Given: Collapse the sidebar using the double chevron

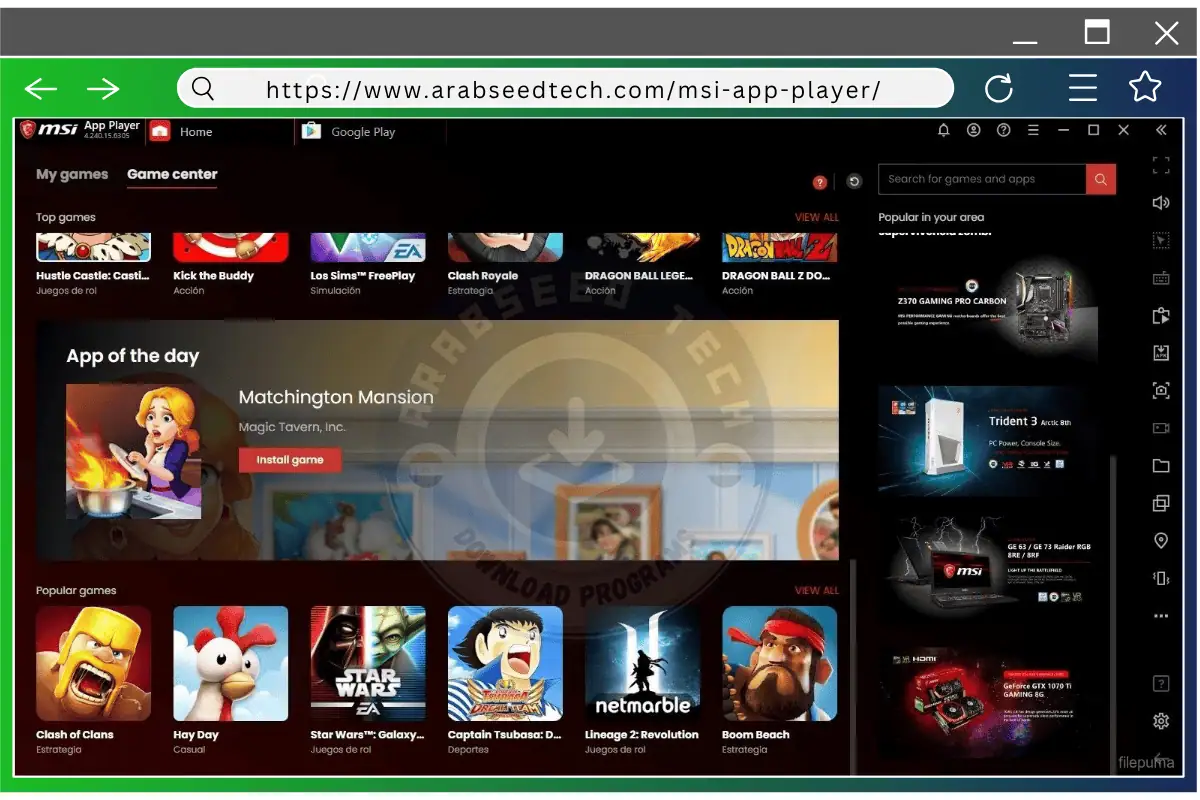Looking at the screenshot, I should tap(1160, 129).
